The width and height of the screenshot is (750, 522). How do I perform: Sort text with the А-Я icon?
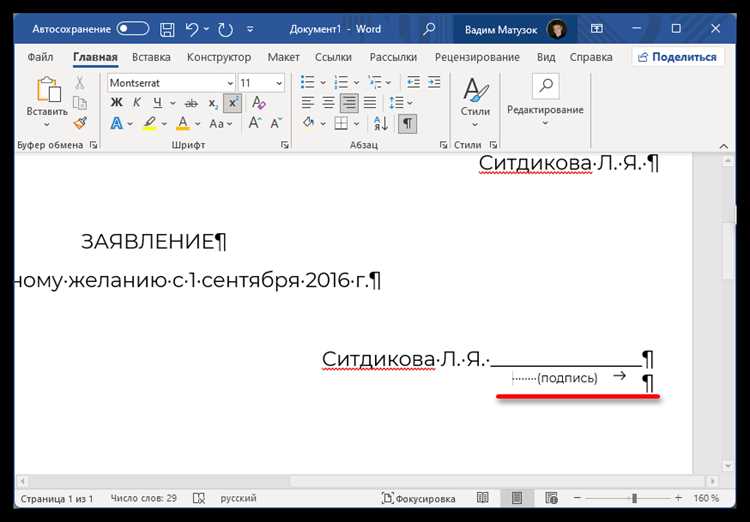(381, 123)
